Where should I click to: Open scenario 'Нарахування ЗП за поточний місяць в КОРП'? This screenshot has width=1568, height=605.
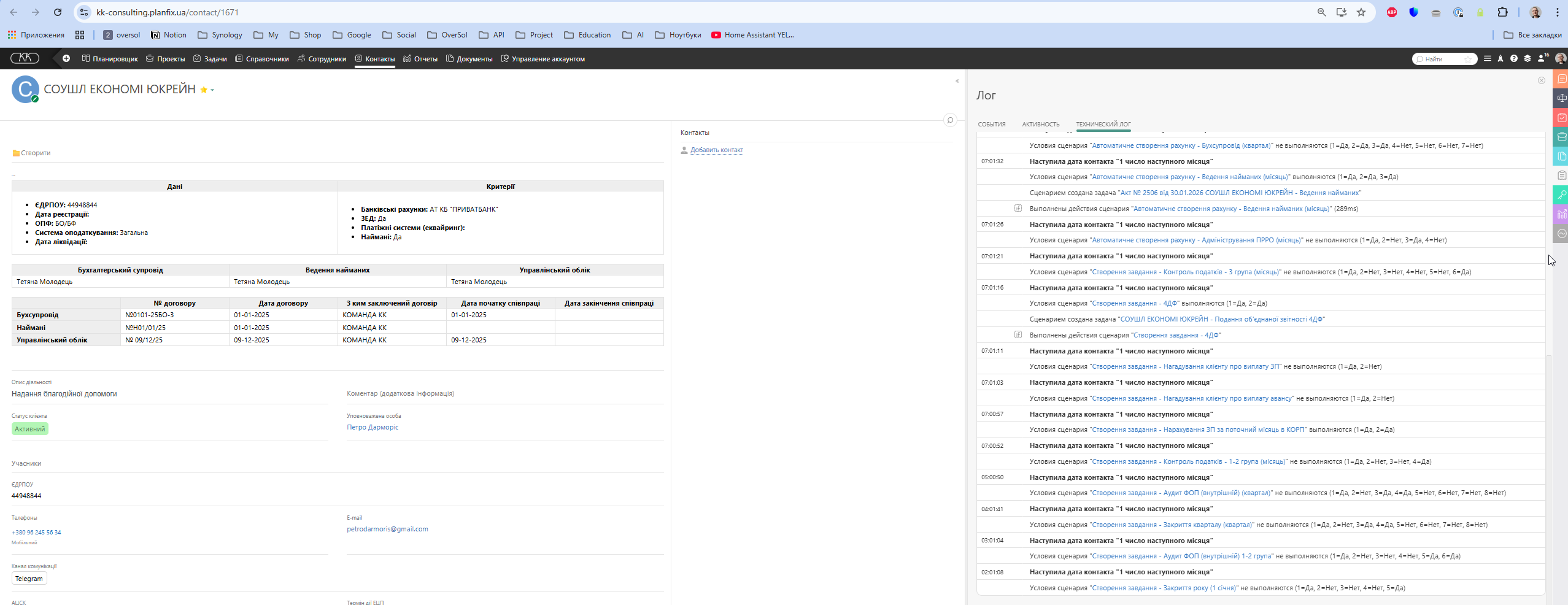click(x=1198, y=430)
